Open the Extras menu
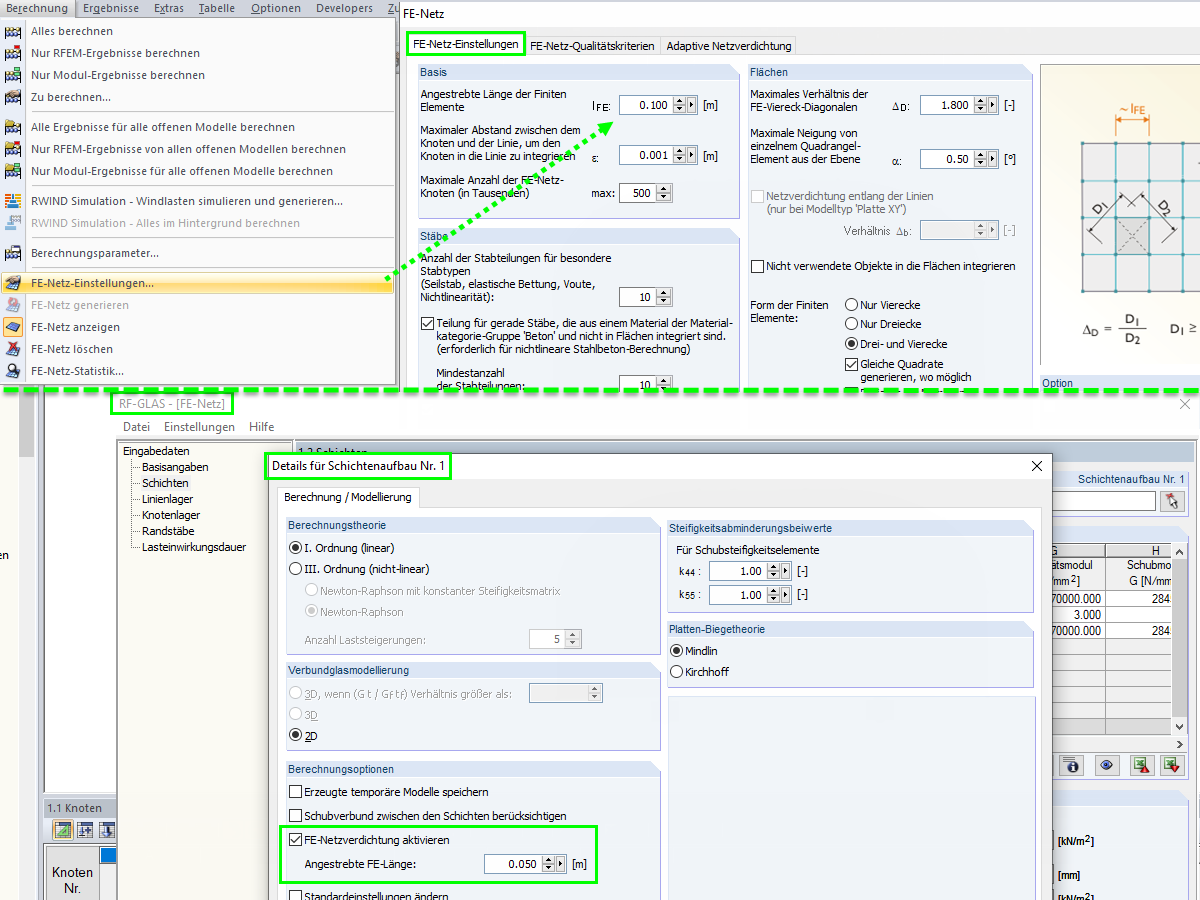Viewport: 1200px width, 900px height. [169, 8]
